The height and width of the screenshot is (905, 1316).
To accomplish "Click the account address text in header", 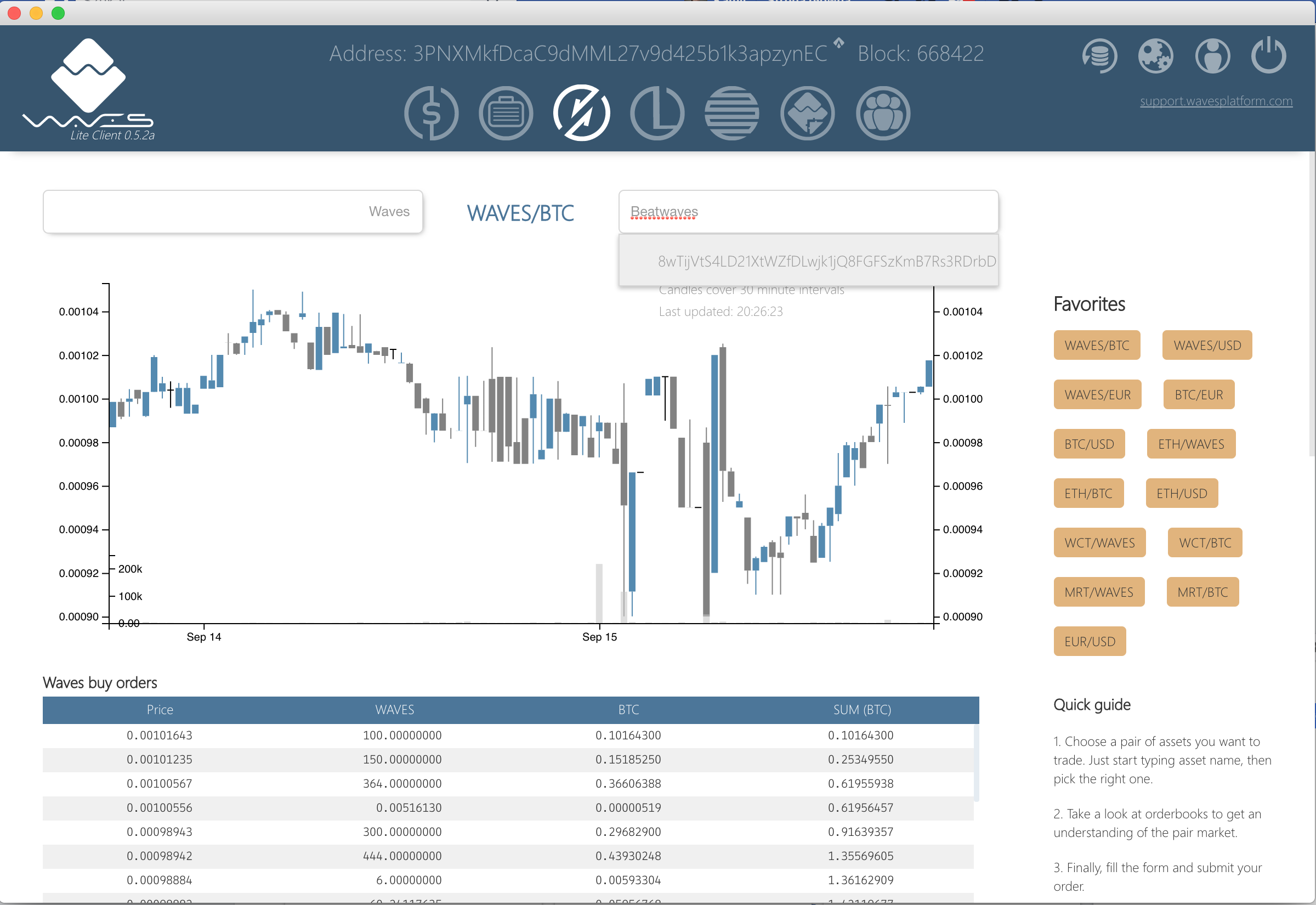I will pos(578,54).
